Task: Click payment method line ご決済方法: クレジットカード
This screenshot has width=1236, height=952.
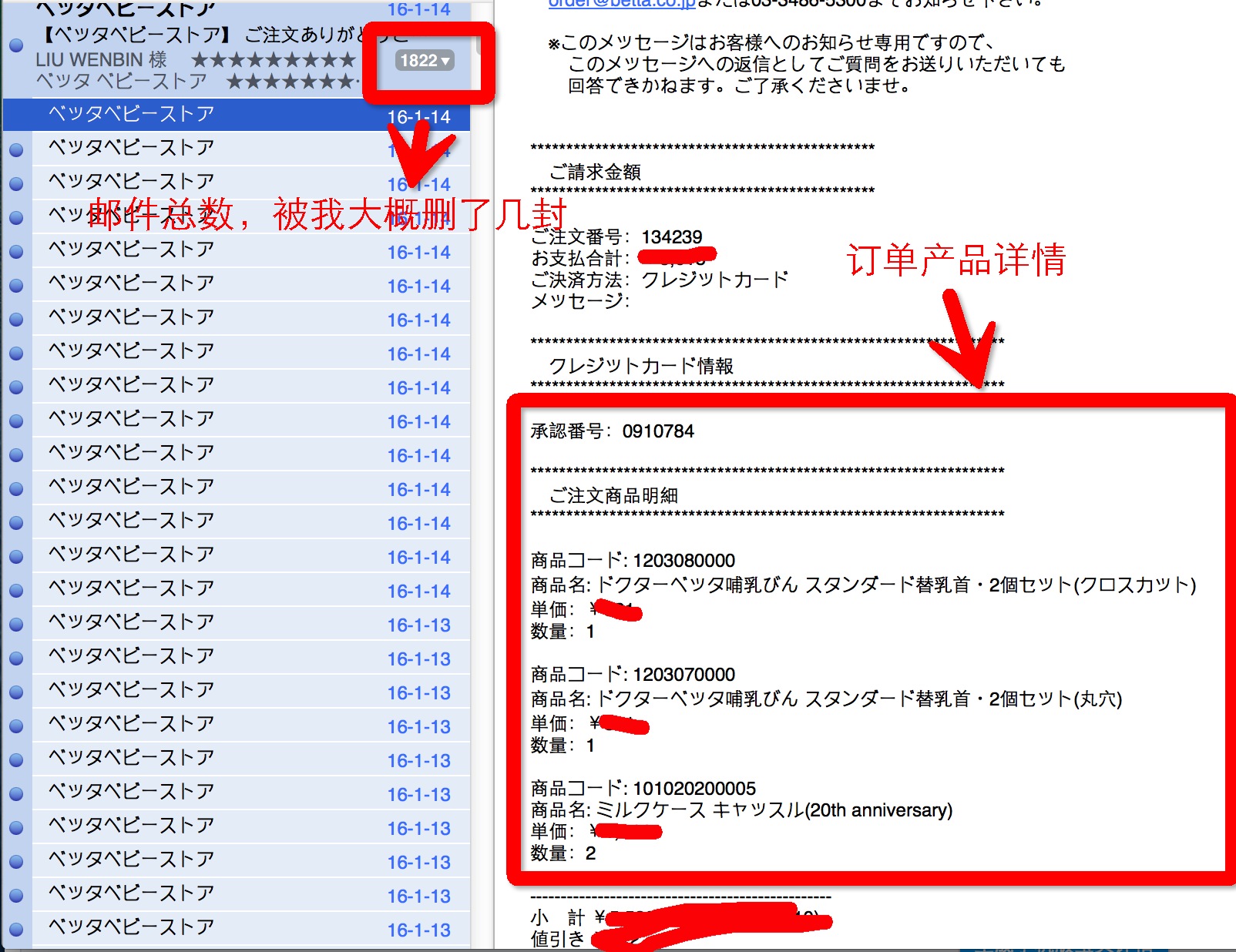Action: pyautogui.click(x=660, y=280)
